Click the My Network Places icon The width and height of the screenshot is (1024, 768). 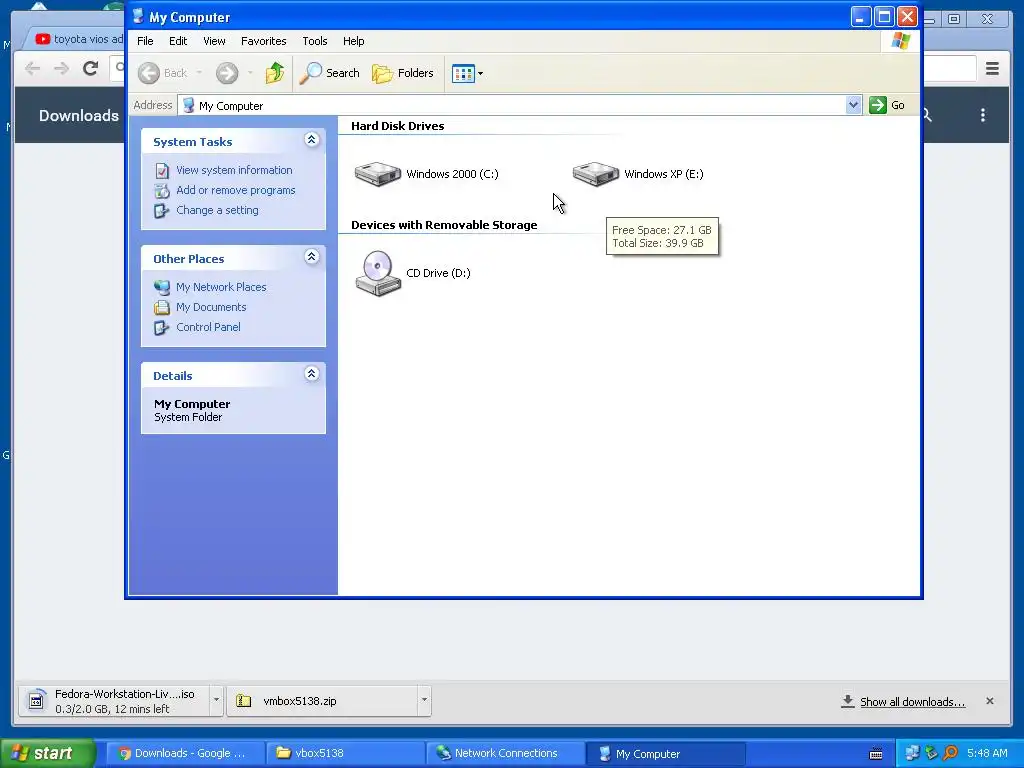coord(162,287)
